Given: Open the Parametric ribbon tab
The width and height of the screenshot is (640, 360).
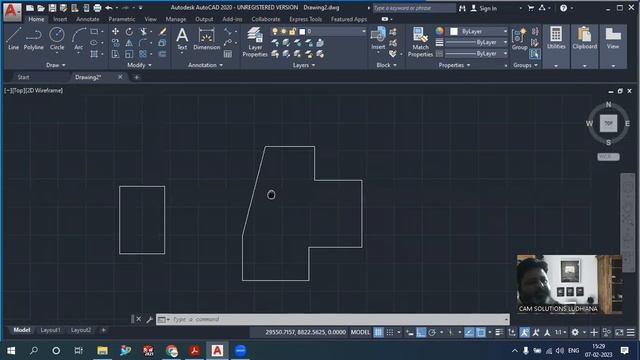Looking at the screenshot, I should 122,19.
